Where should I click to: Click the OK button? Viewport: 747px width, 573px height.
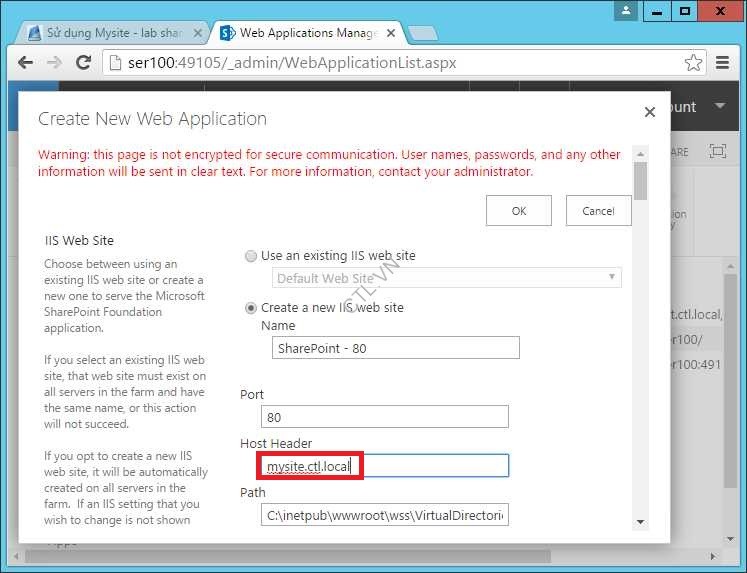(x=519, y=211)
